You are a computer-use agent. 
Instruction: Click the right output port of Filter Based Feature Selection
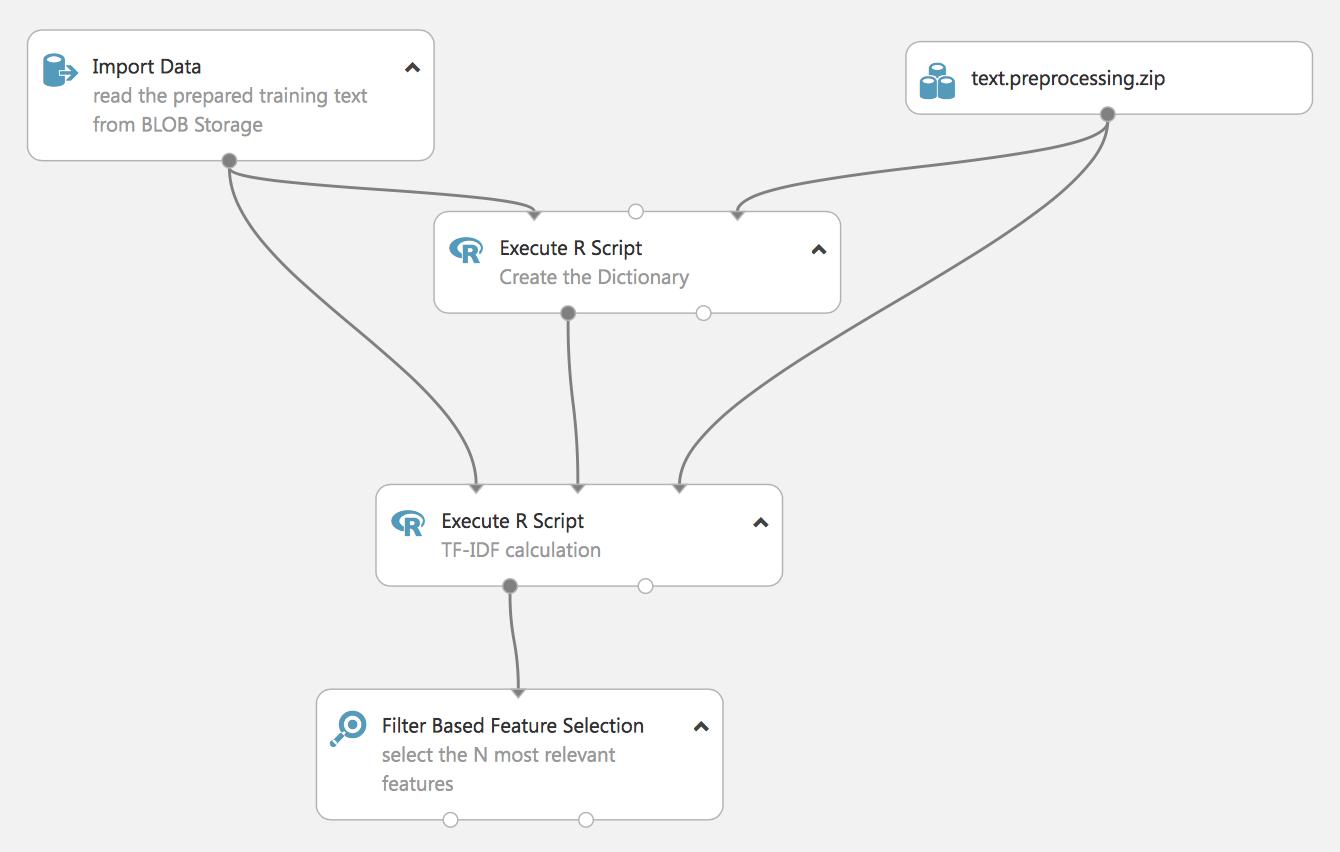pos(586,820)
